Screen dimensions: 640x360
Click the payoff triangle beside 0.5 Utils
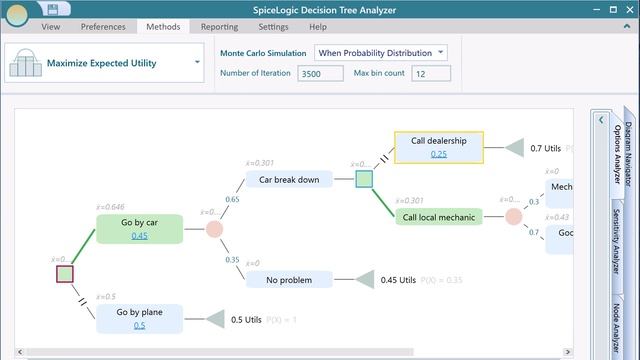coord(215,319)
